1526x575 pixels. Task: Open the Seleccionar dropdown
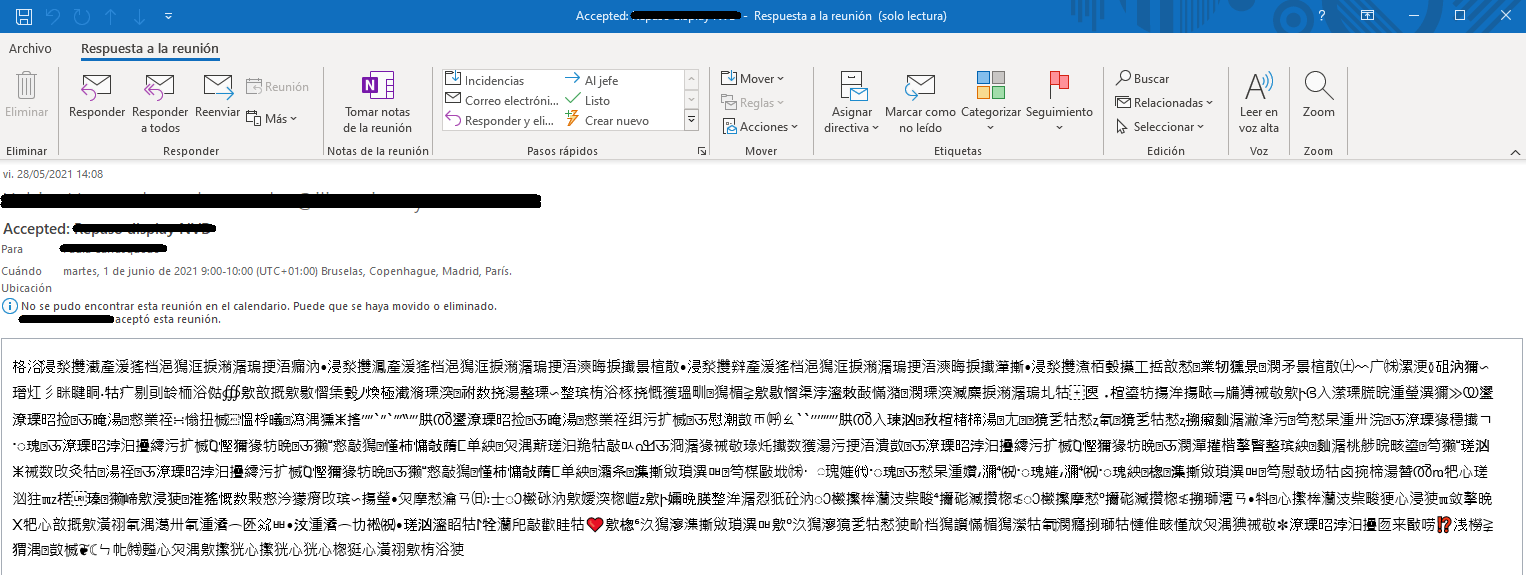click(x=1159, y=127)
